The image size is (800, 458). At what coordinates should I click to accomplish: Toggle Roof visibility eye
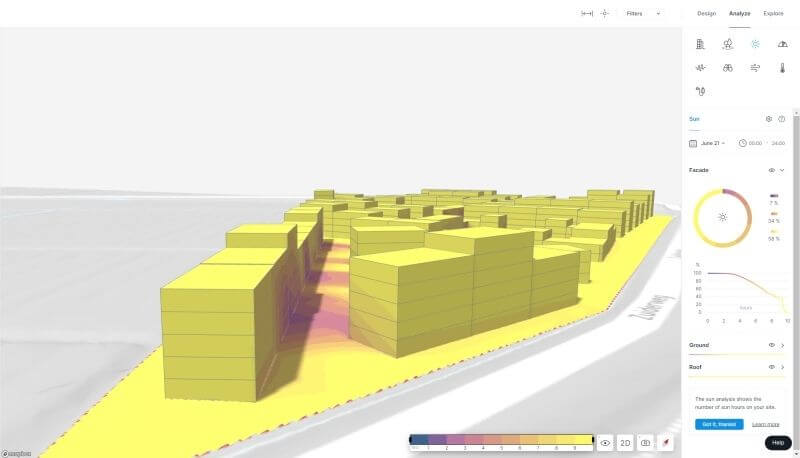pyautogui.click(x=771, y=367)
